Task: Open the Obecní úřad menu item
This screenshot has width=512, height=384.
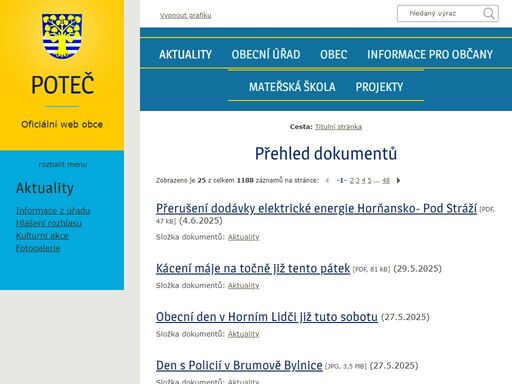Action: tap(266, 54)
